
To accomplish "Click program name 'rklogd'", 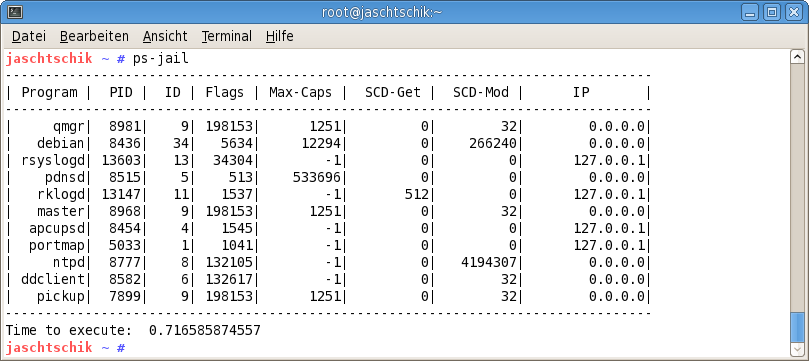I will [61, 195].
